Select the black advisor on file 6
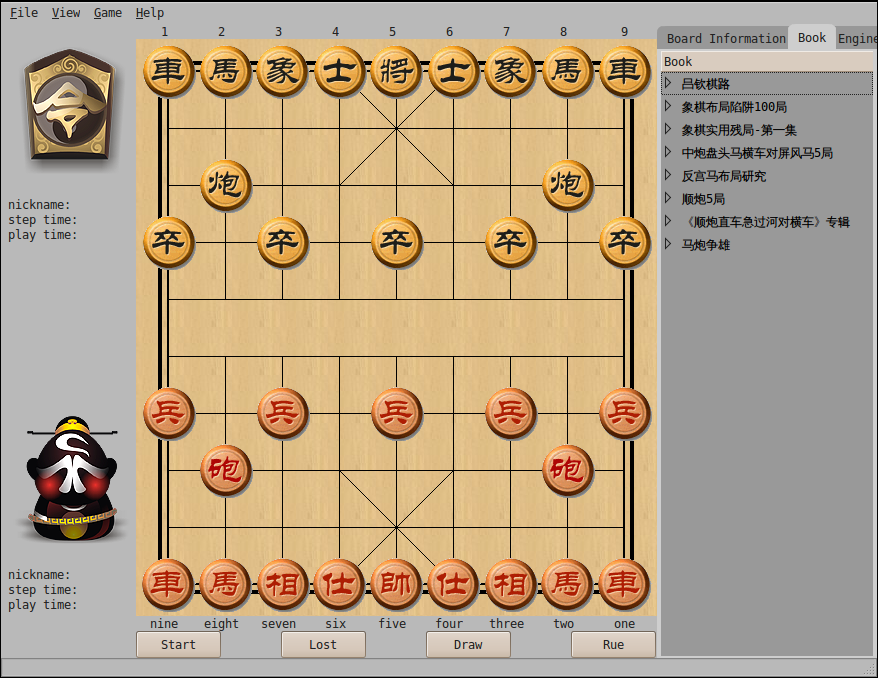Image resolution: width=878 pixels, height=678 pixels. 454,71
